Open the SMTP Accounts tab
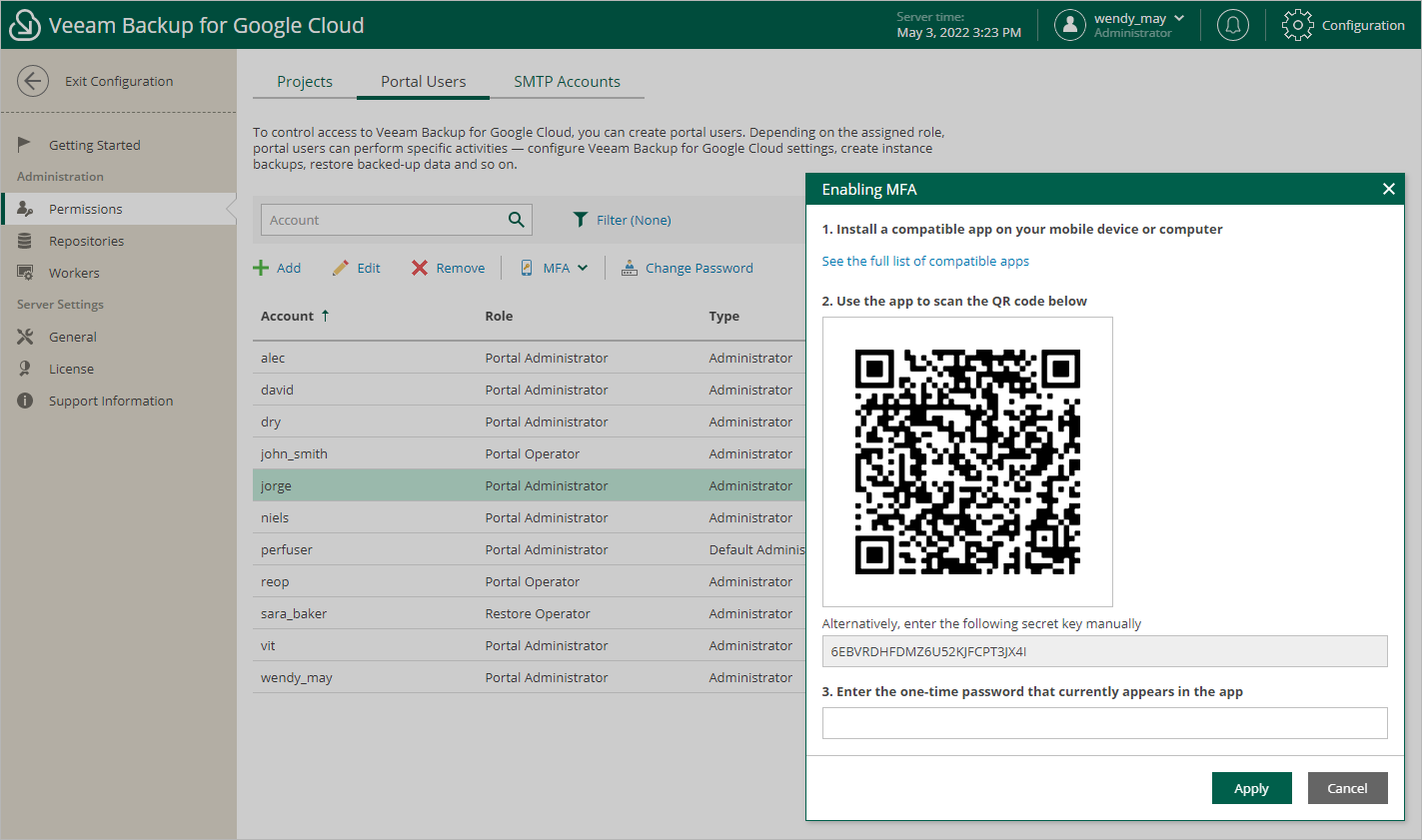The height and width of the screenshot is (840, 1422). pyautogui.click(x=567, y=82)
